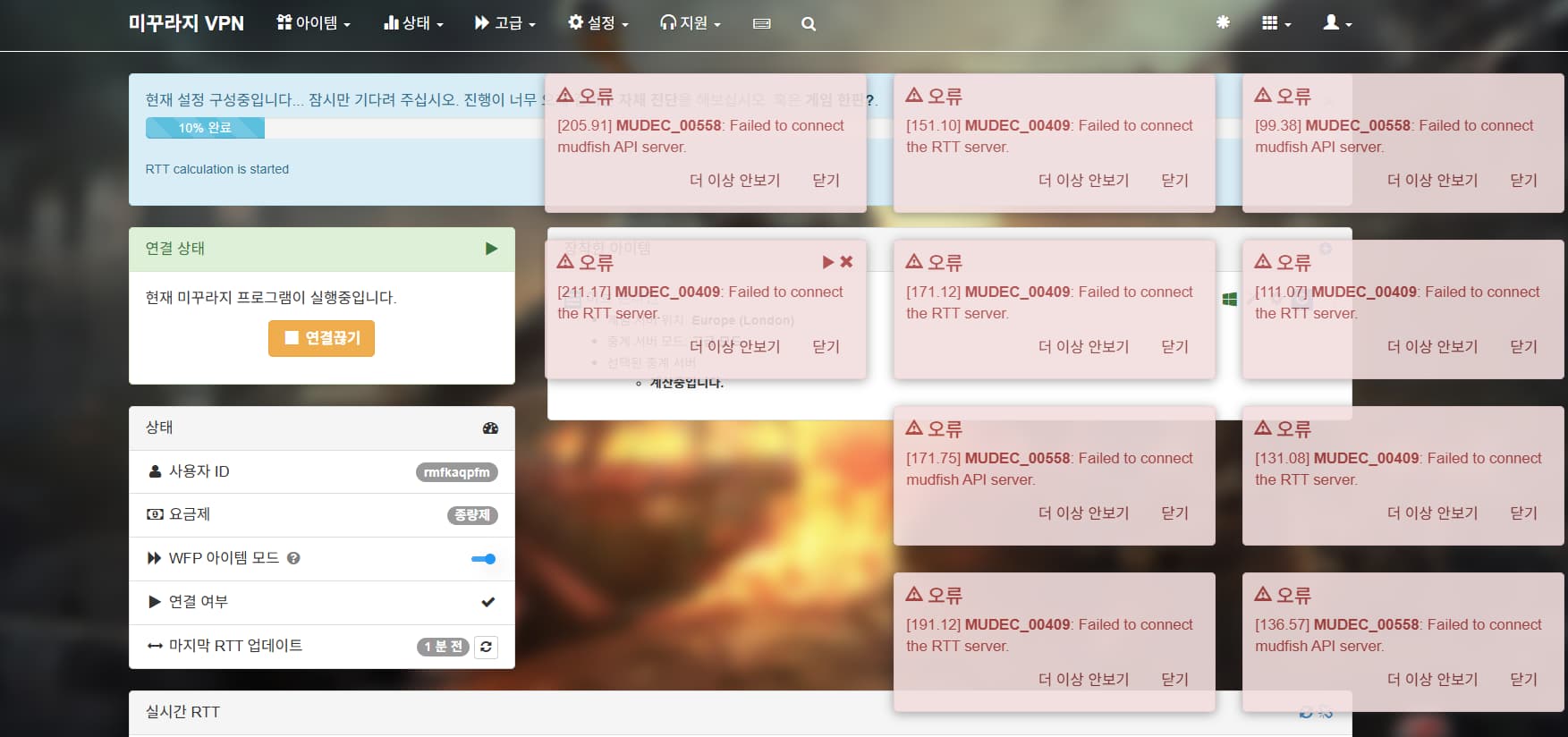This screenshot has height=737, width=1568.
Task: Click 더 이상 안보기 on the [171.12] error
Action: (1083, 347)
